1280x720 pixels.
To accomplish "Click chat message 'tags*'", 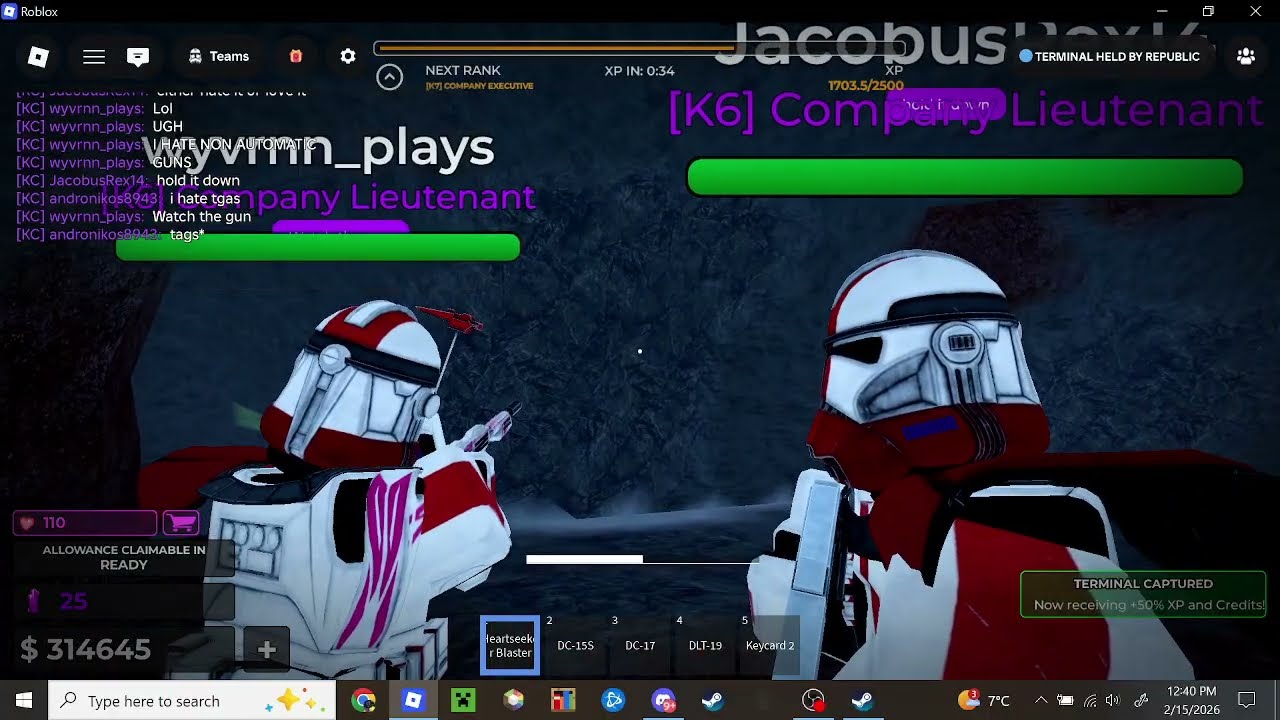I will (187, 235).
